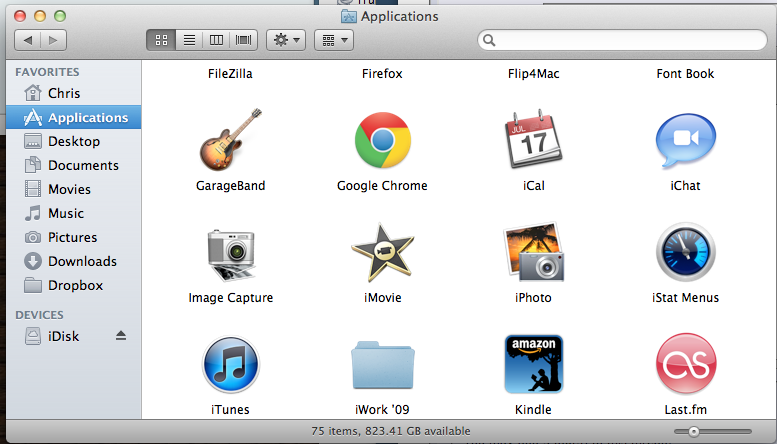Click the status bar item count text
Viewport: 777px width, 444px height.
tap(391, 431)
